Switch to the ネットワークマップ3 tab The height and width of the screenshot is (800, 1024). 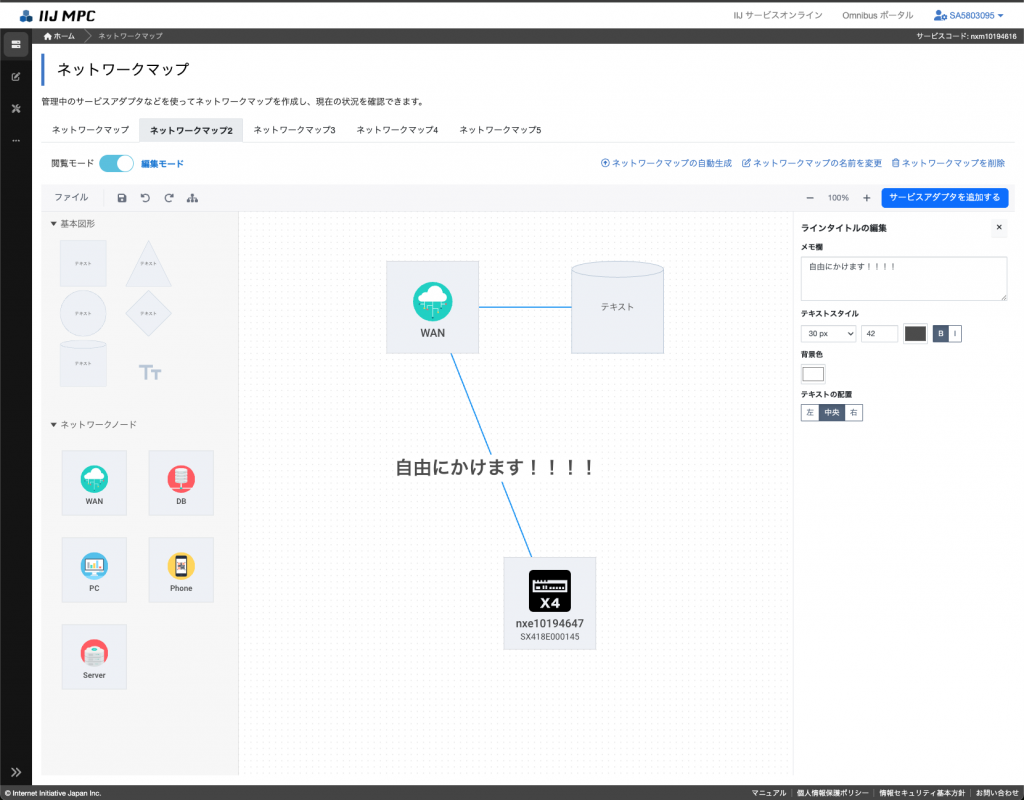[x=294, y=130]
